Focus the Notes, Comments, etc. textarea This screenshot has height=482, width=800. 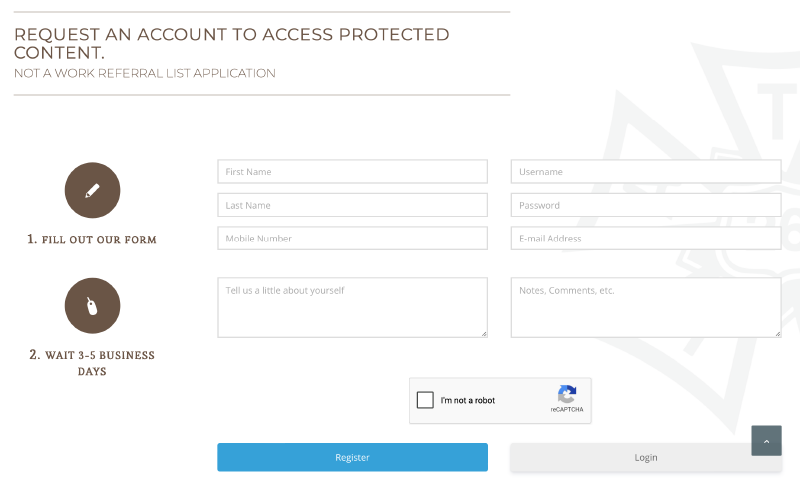pos(646,308)
